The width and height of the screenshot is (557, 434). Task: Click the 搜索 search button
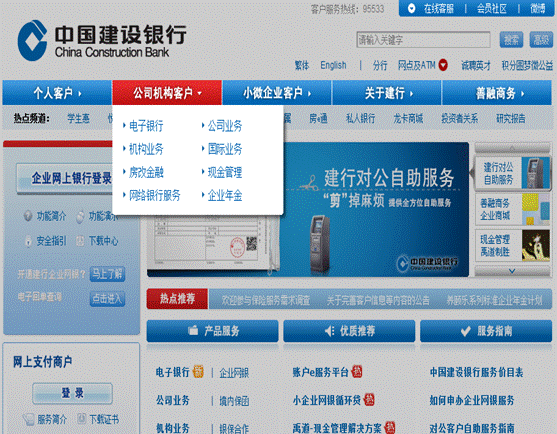[511, 39]
